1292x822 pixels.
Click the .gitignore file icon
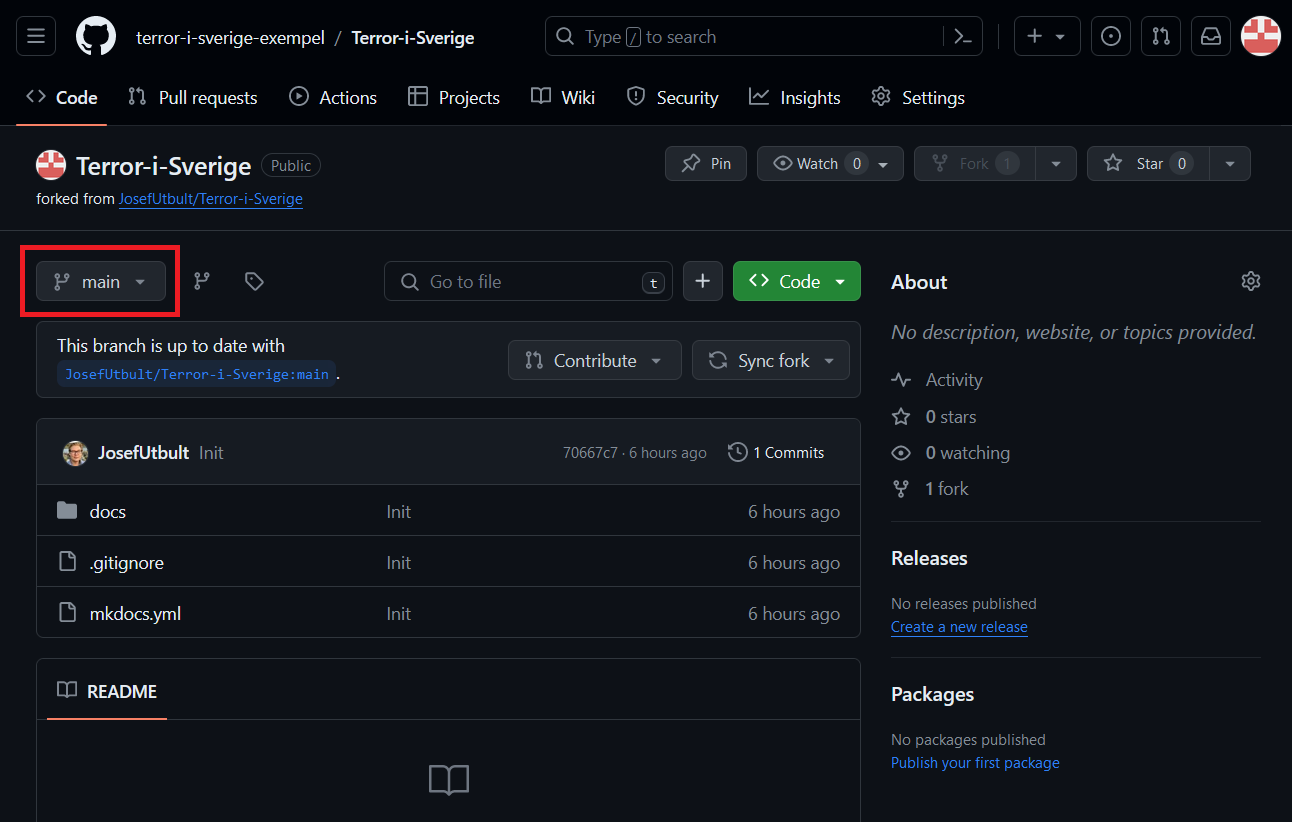click(x=67, y=562)
